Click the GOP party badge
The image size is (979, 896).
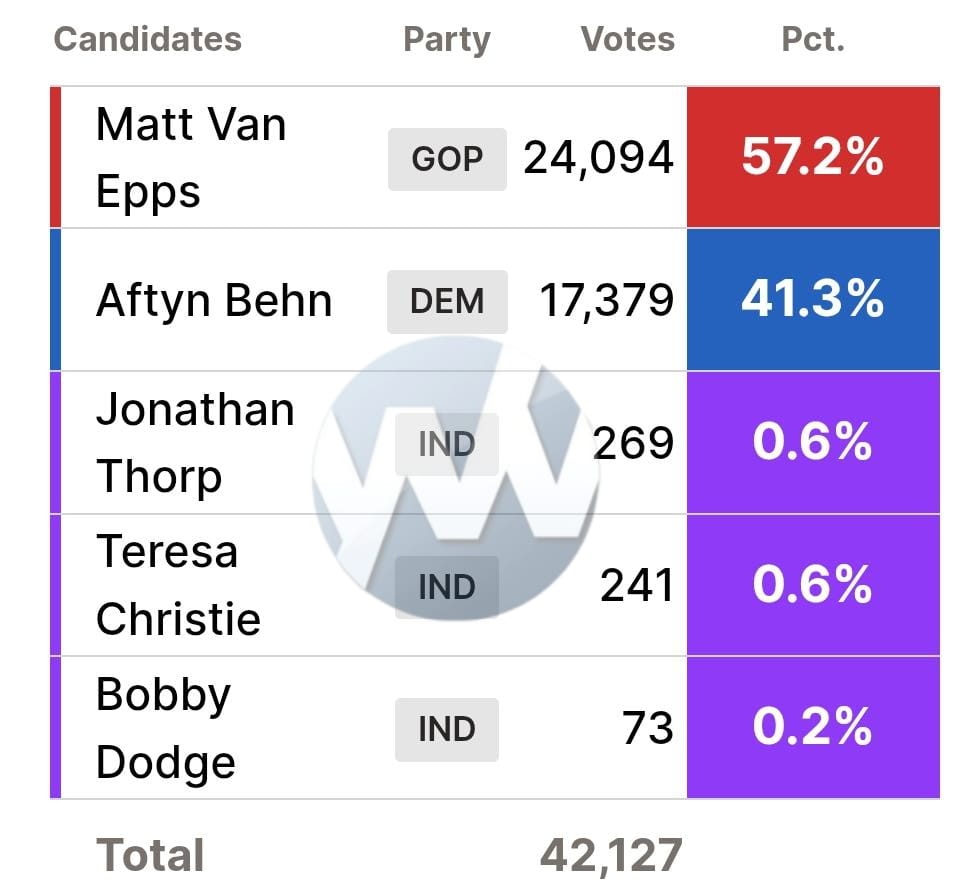[447, 159]
